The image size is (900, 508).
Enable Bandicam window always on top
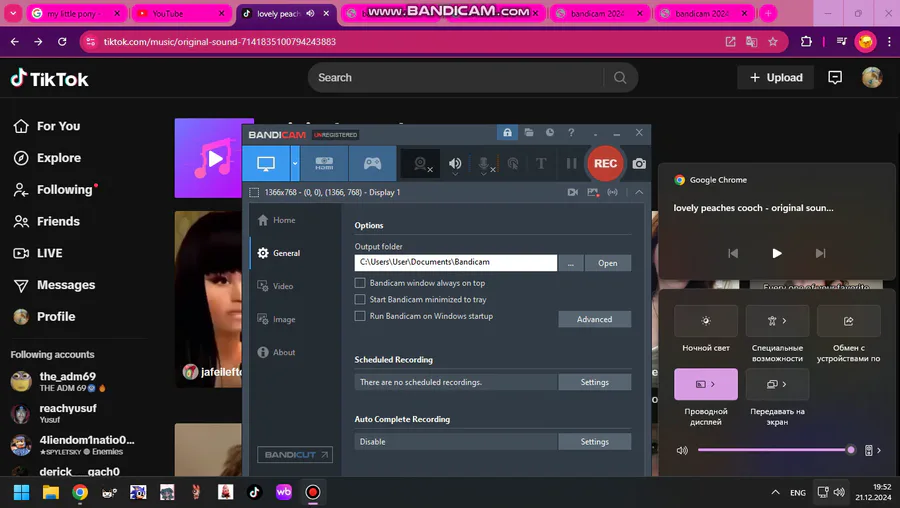[360, 283]
